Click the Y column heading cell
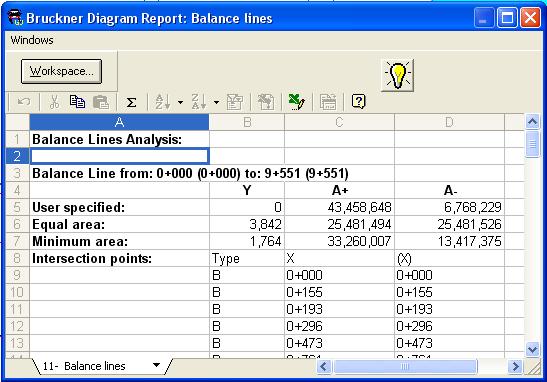Image resolution: width=547 pixels, height=382 pixels. [x=247, y=190]
